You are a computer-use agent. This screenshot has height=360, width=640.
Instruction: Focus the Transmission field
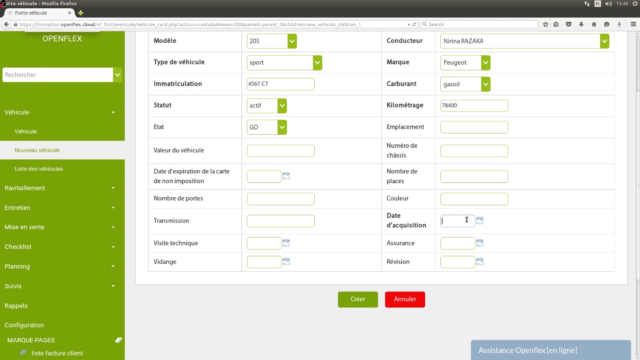pyautogui.click(x=280, y=221)
